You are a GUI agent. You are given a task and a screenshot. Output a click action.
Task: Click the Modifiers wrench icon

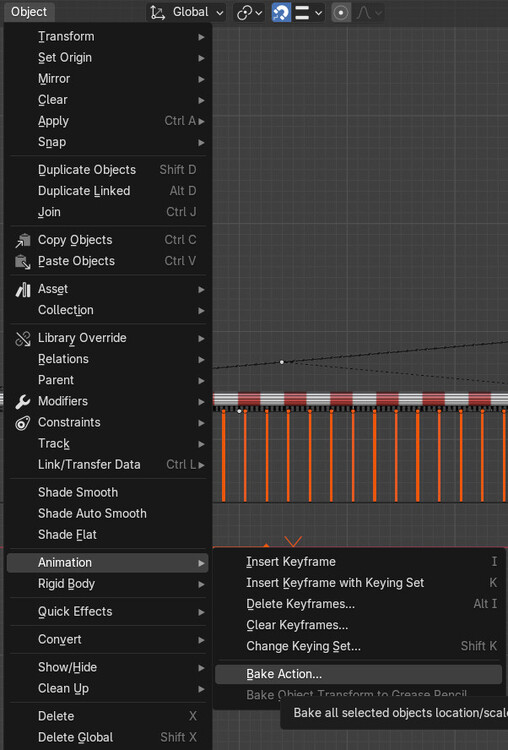tap(22, 402)
